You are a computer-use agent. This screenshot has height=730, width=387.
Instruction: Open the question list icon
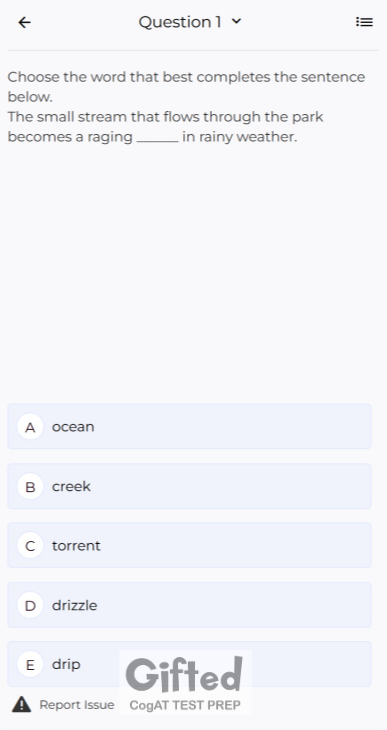tap(364, 22)
